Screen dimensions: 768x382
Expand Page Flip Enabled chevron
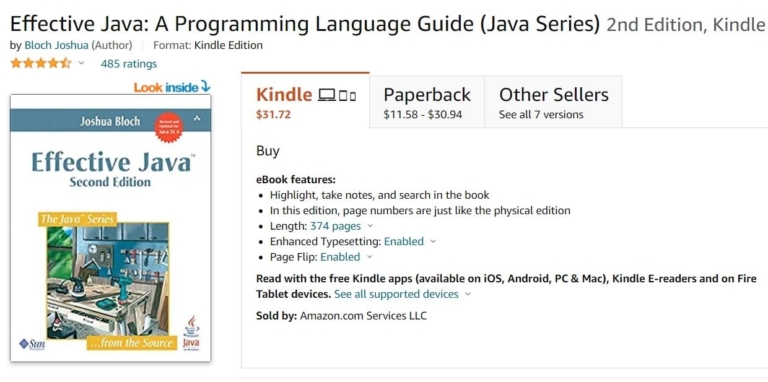369,257
